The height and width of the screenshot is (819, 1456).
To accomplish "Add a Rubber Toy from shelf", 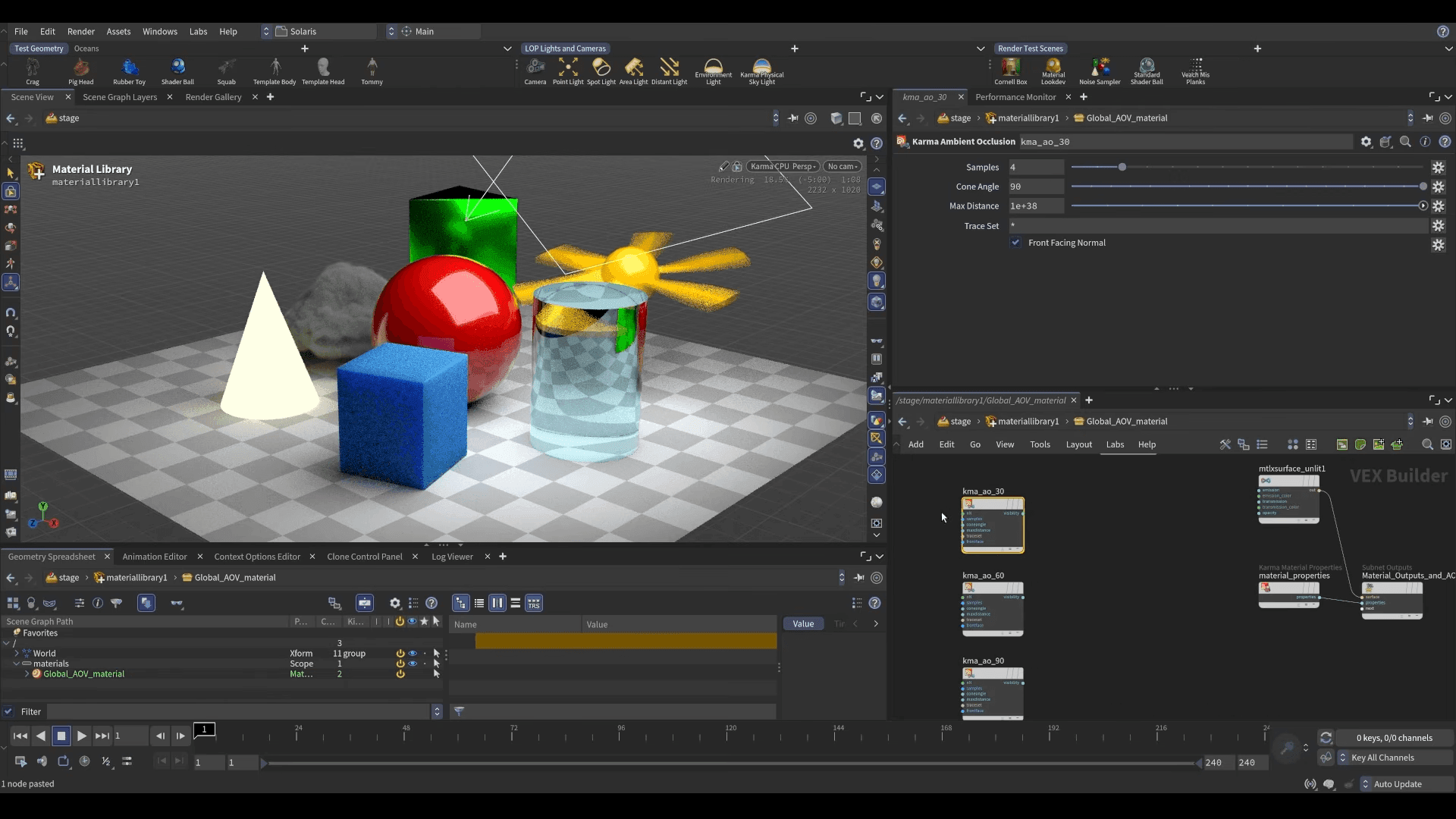I will tap(129, 71).
